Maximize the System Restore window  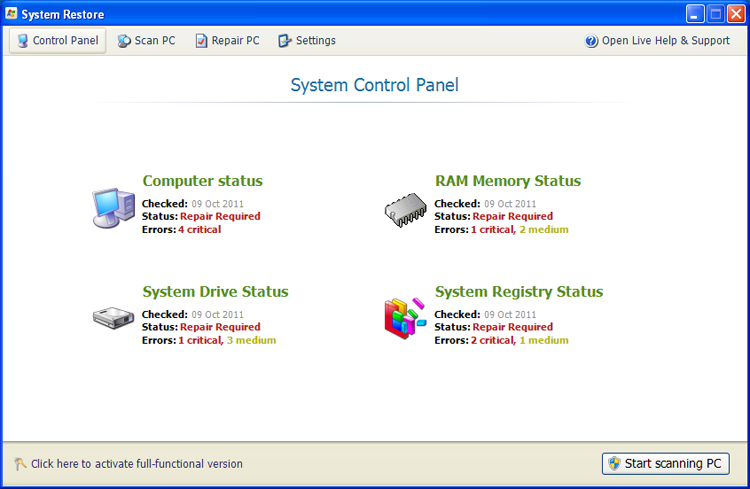[716, 14]
